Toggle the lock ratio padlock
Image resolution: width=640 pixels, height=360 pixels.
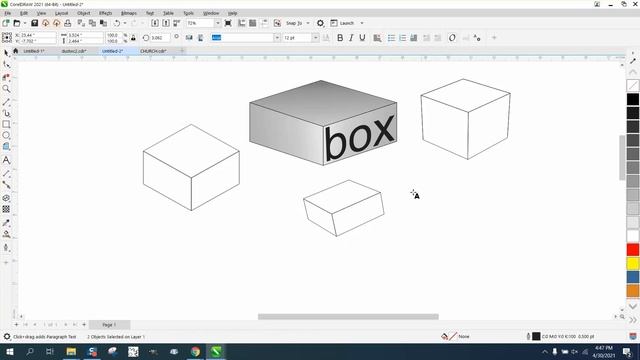pos(133,38)
